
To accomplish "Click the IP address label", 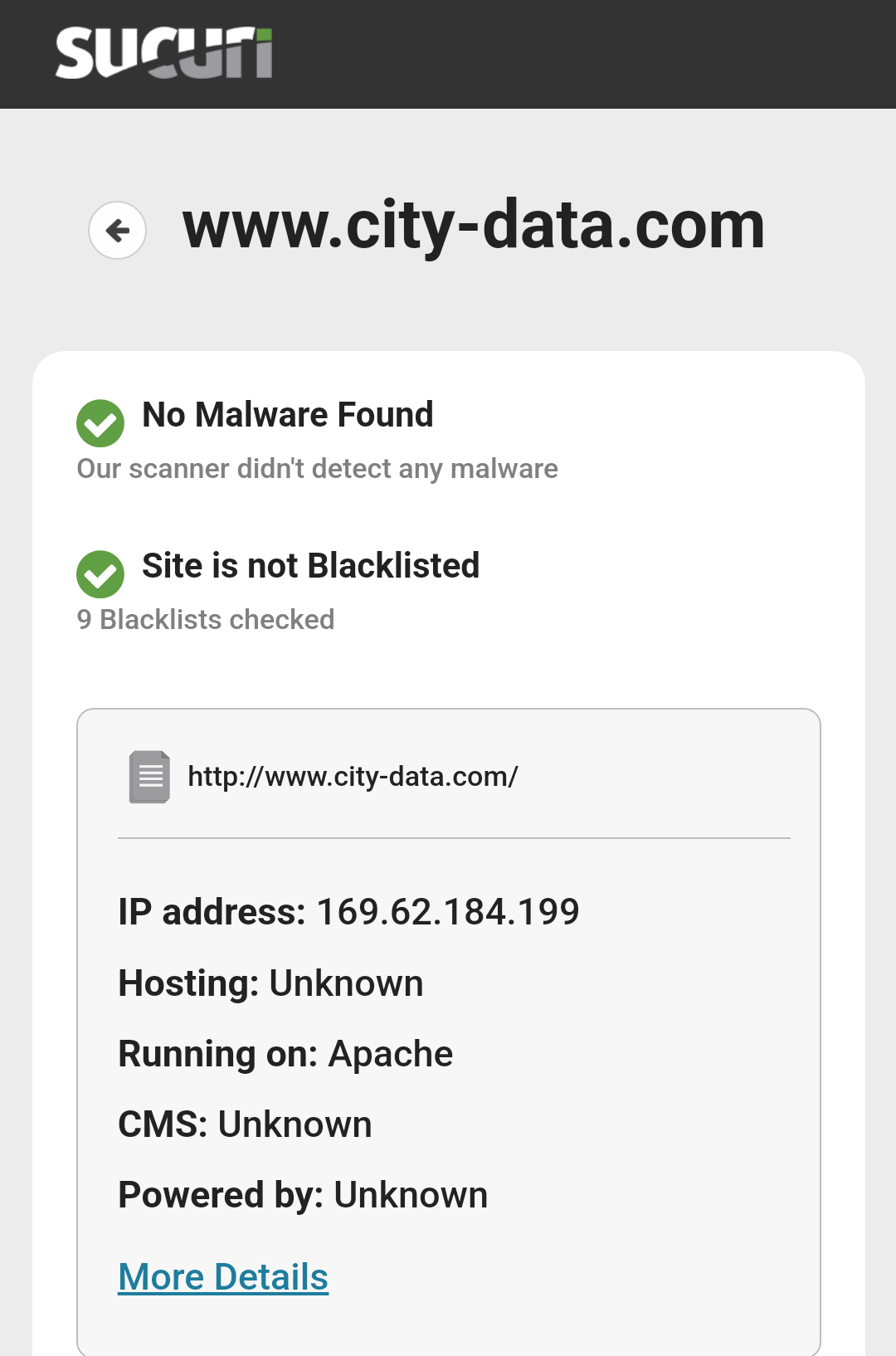I will click(x=212, y=911).
